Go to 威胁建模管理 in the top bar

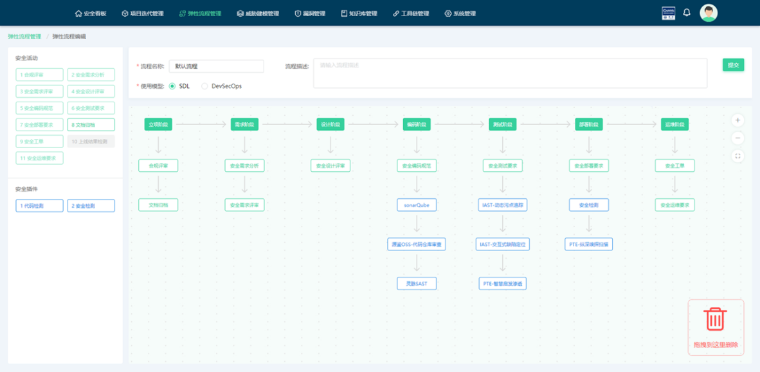coord(258,14)
